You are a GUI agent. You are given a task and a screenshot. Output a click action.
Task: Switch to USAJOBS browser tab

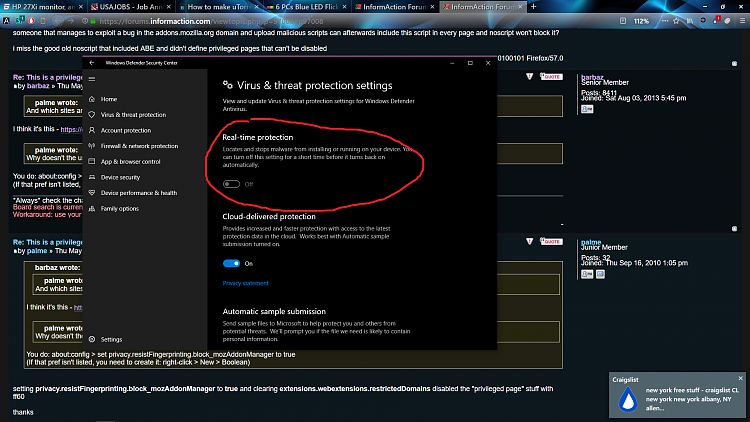tap(130, 7)
